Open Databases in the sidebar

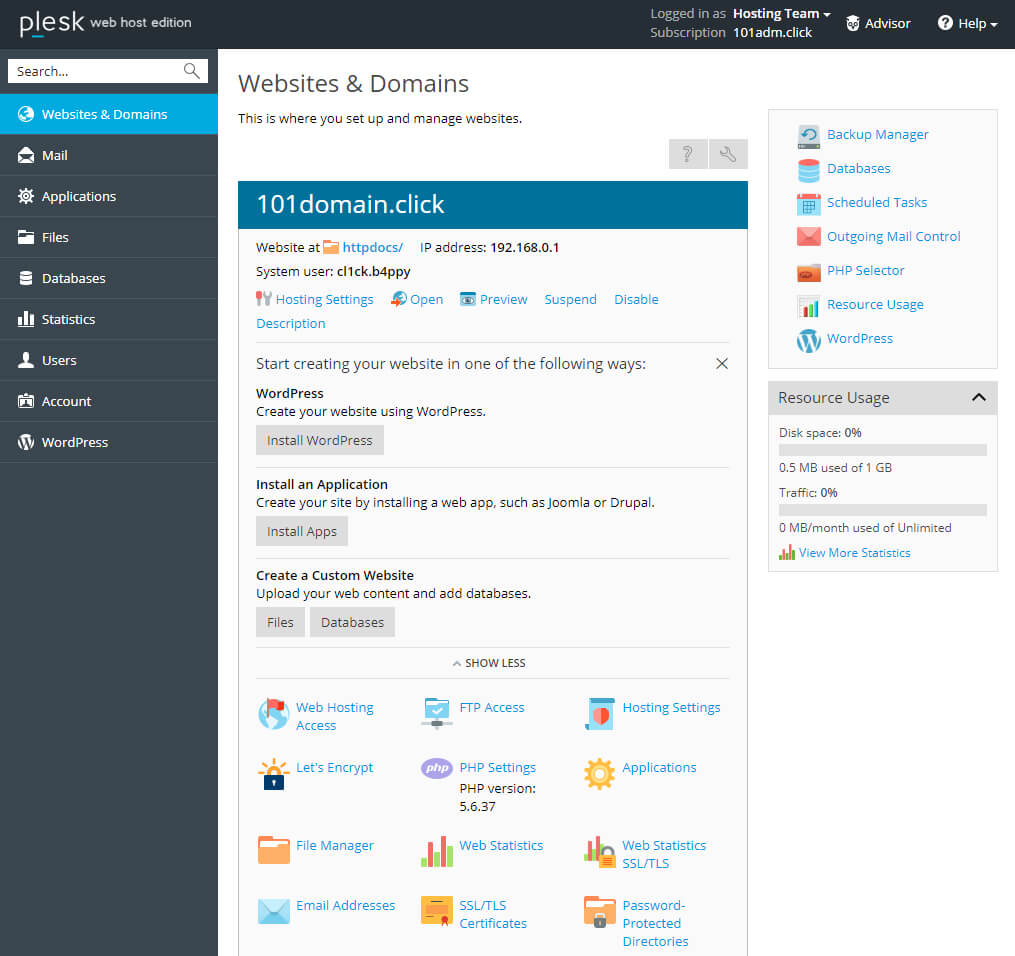pyautogui.click(x=109, y=278)
